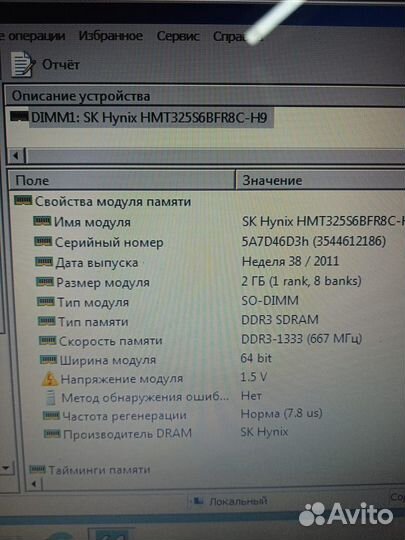Image resolution: width=405 pixels, height=540 pixels.
Task: Click the Ширина модуля memory icon
Action: point(48,359)
